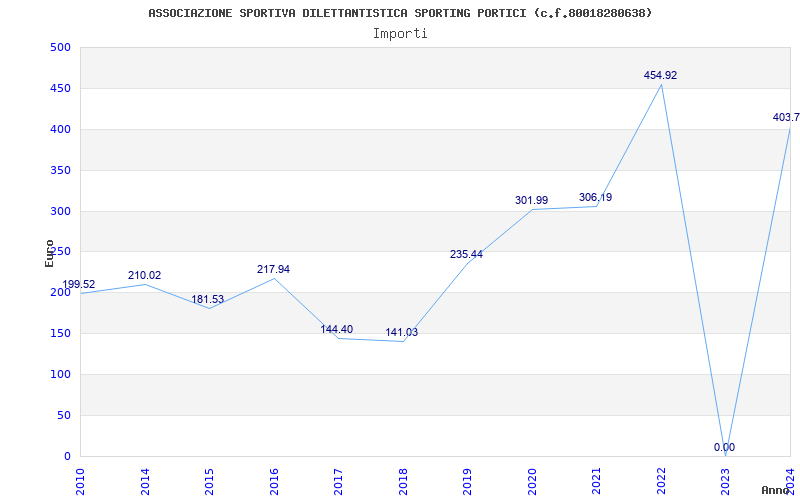The width and height of the screenshot is (800, 500).
Task: Click the 350 y-axis tick label
Action: 60,170
